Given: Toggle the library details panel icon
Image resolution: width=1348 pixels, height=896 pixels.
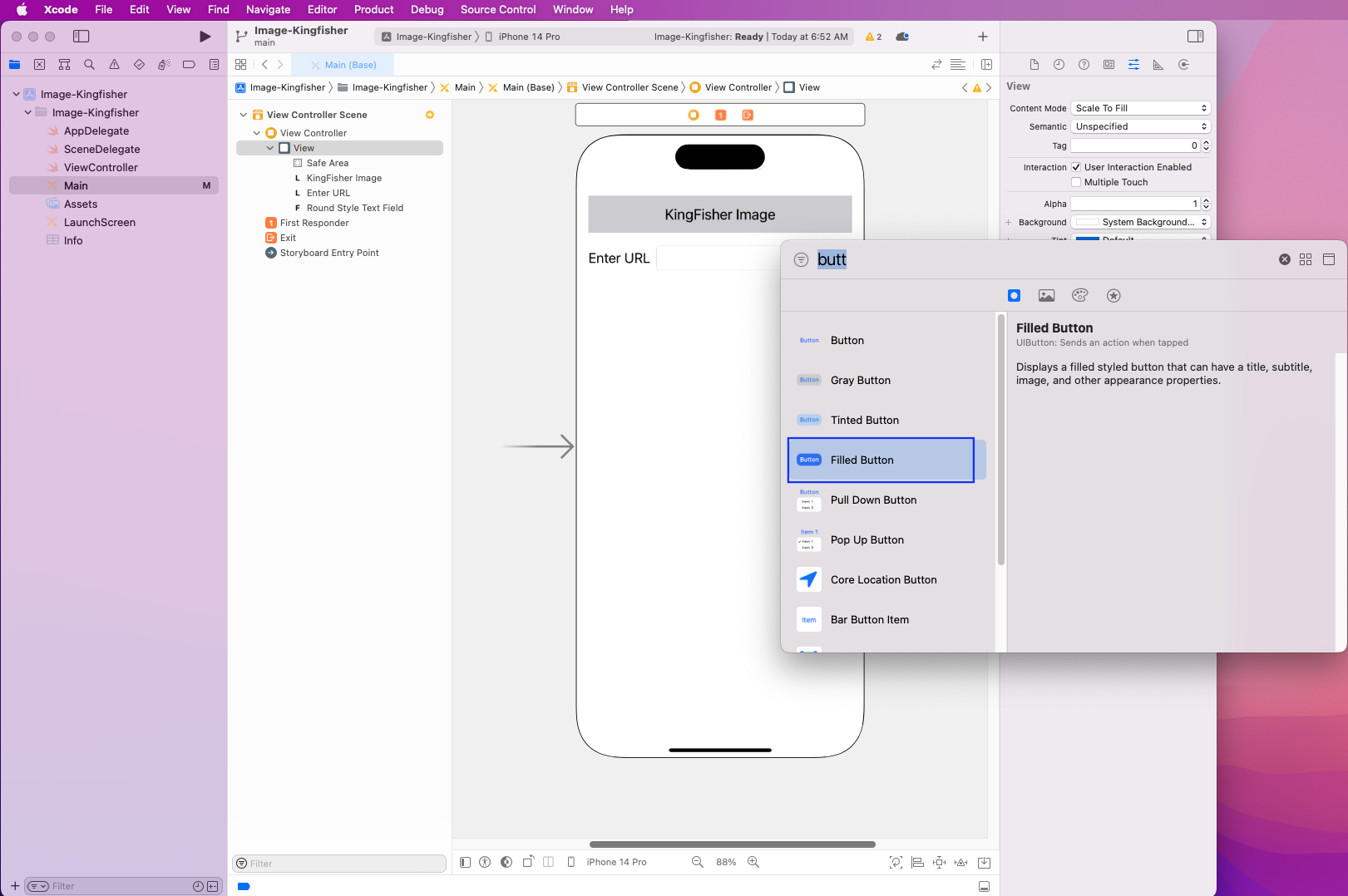Looking at the screenshot, I should 1329,259.
